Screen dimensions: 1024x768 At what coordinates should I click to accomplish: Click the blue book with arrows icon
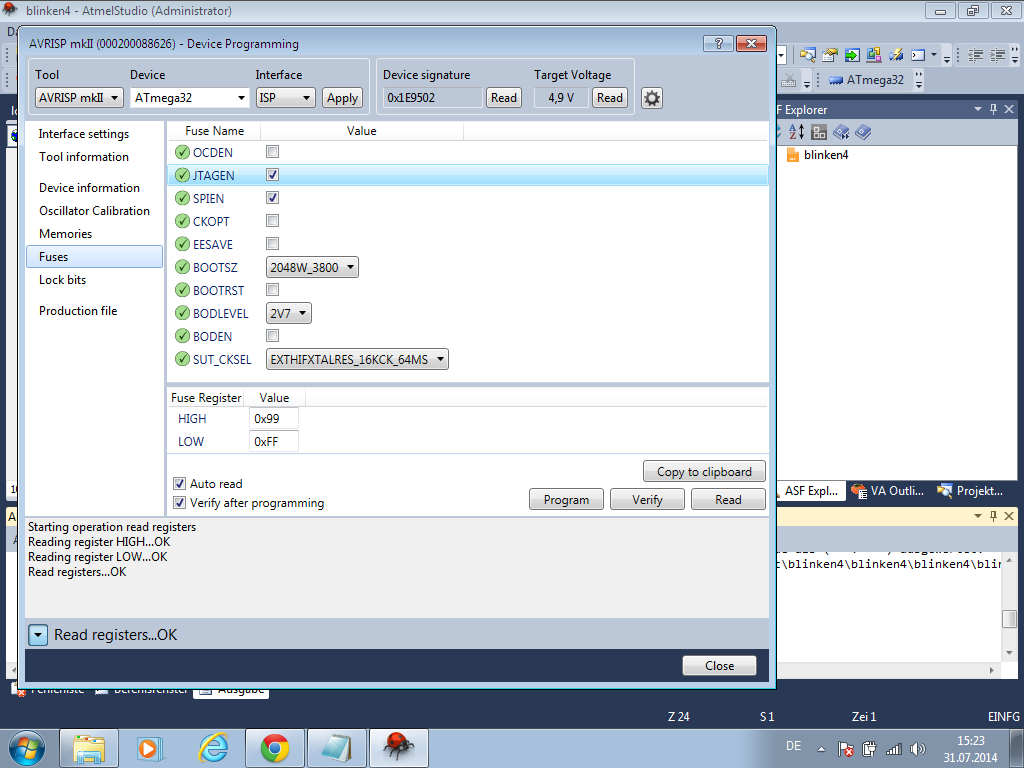coord(841,132)
